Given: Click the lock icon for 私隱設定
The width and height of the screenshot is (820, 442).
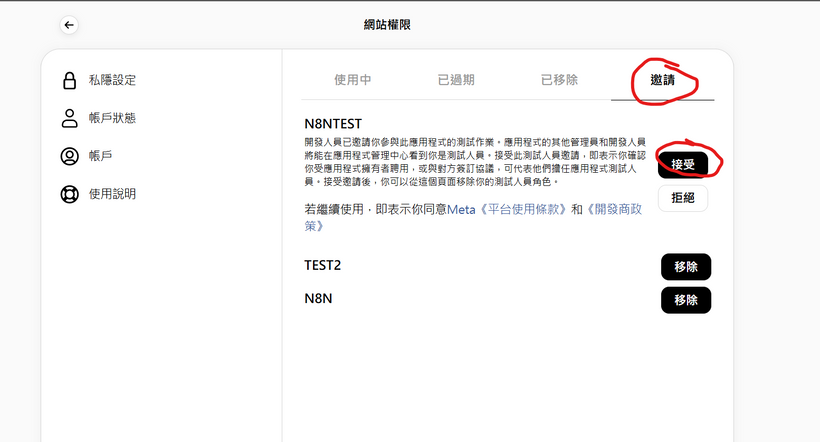Looking at the screenshot, I should coord(69,80).
